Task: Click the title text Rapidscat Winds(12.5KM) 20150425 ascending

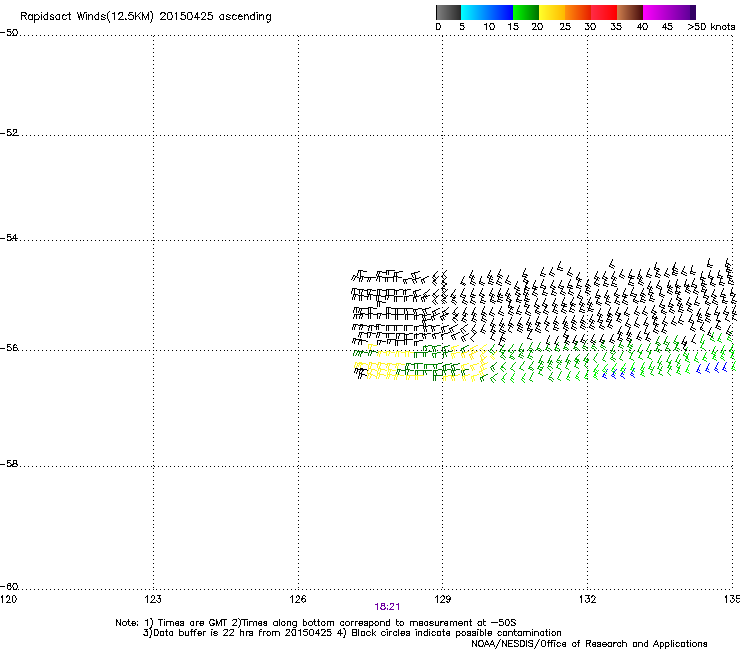Action: [x=146, y=17]
